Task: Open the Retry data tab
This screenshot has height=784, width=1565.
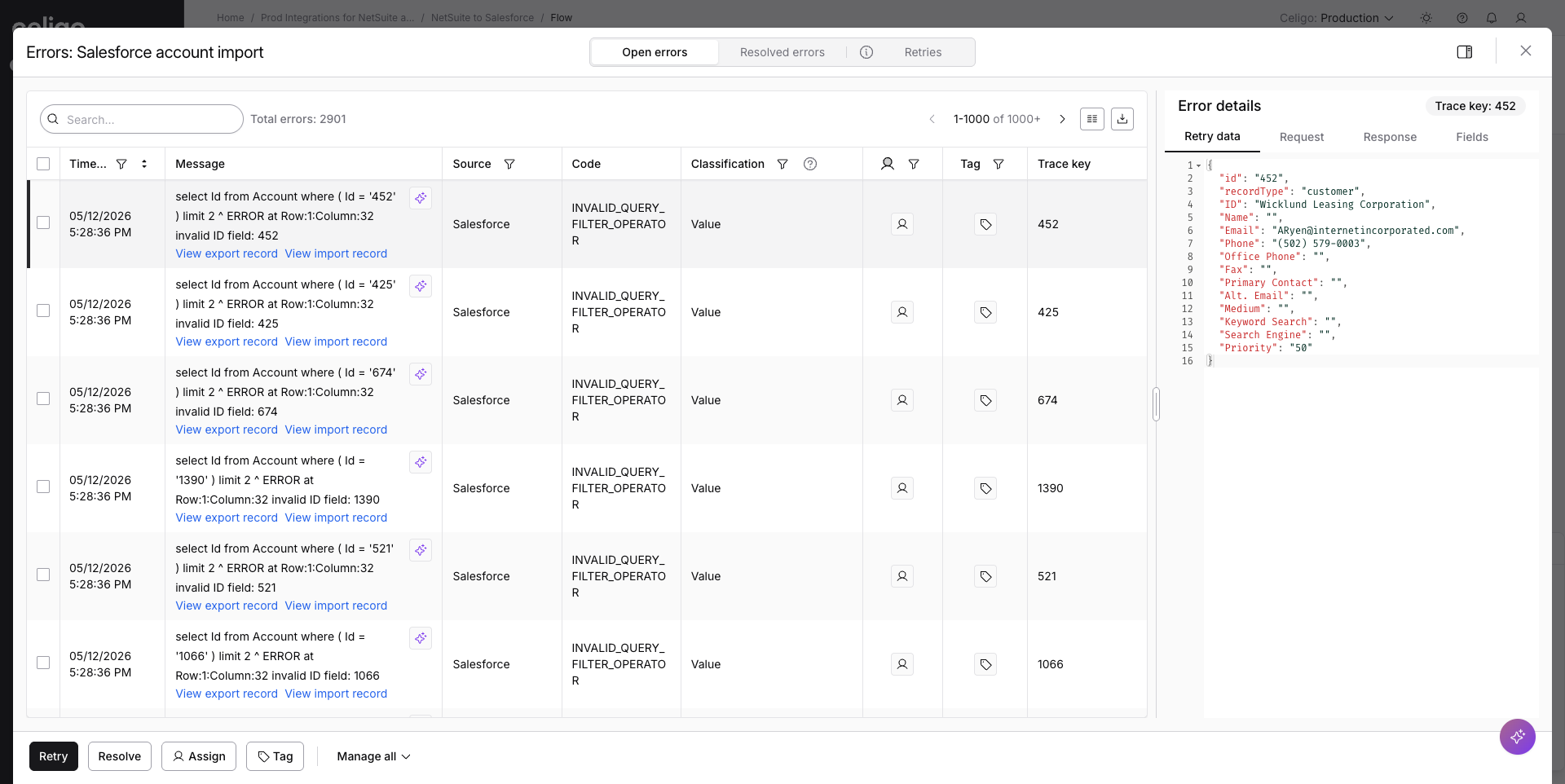Action: [x=1212, y=137]
